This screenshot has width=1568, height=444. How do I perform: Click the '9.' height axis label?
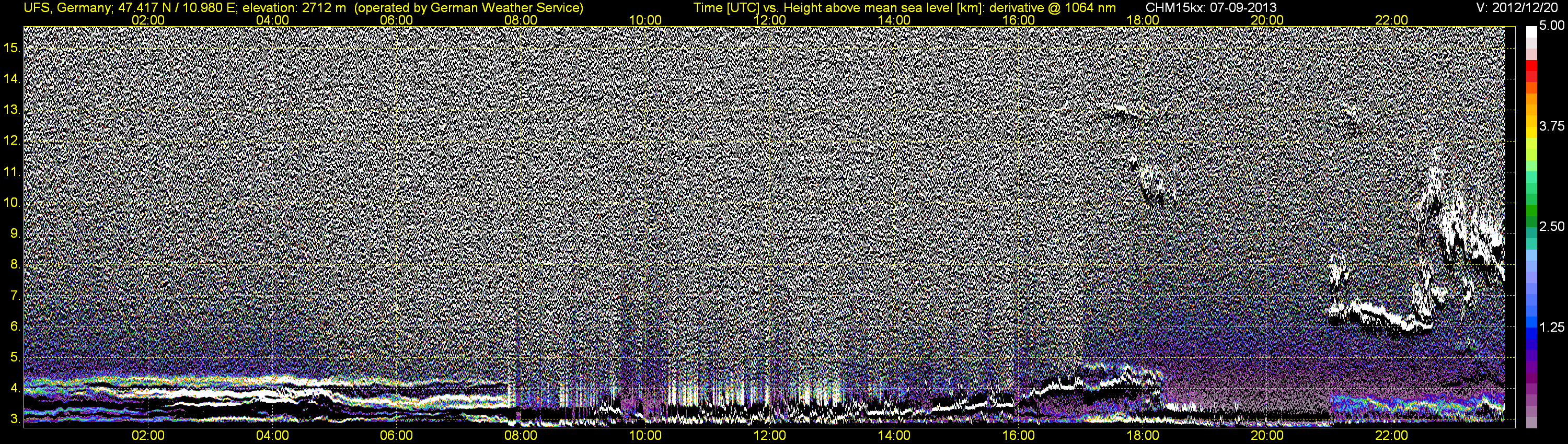coord(15,233)
